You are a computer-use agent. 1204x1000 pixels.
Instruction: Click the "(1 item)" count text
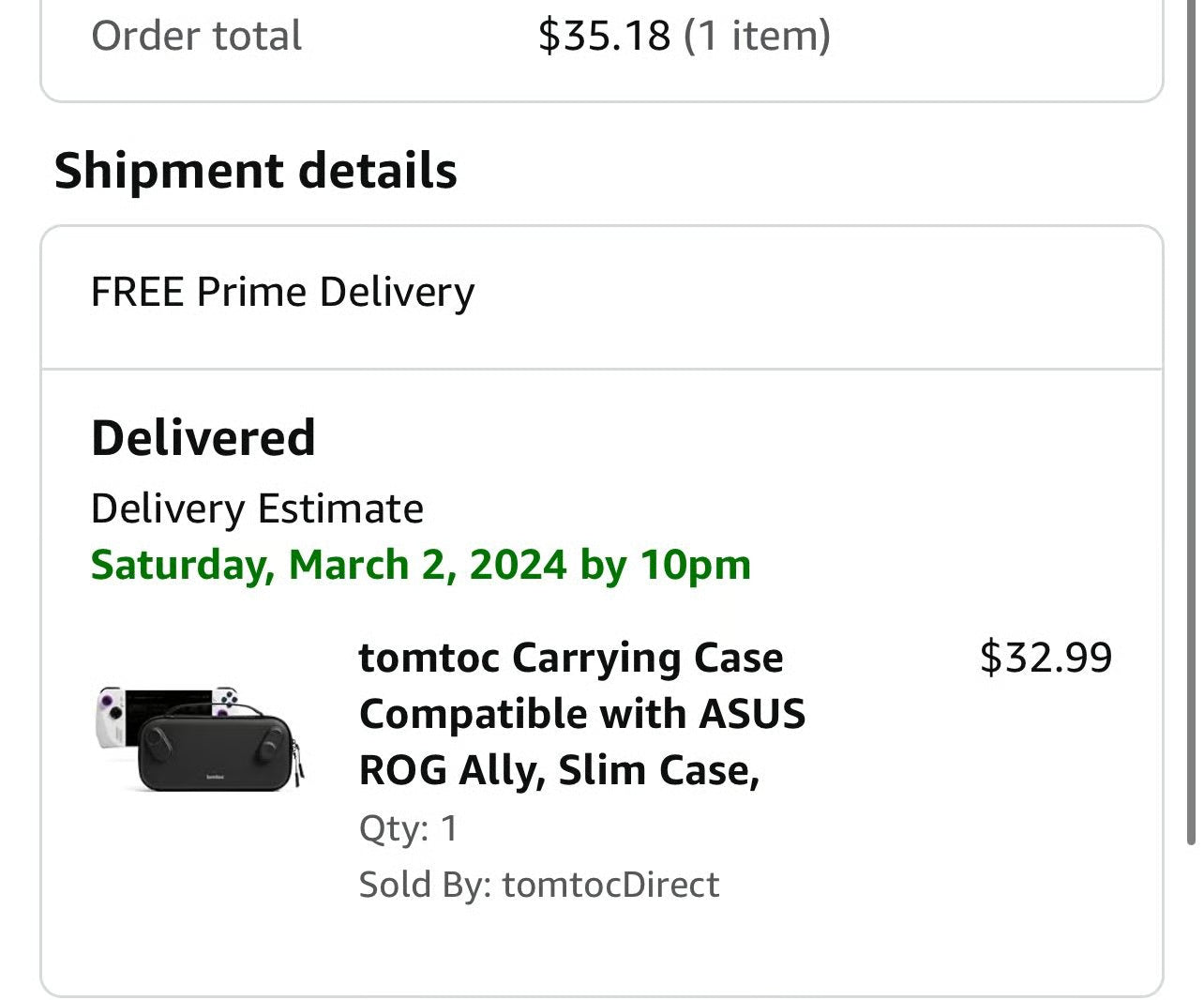tap(758, 36)
